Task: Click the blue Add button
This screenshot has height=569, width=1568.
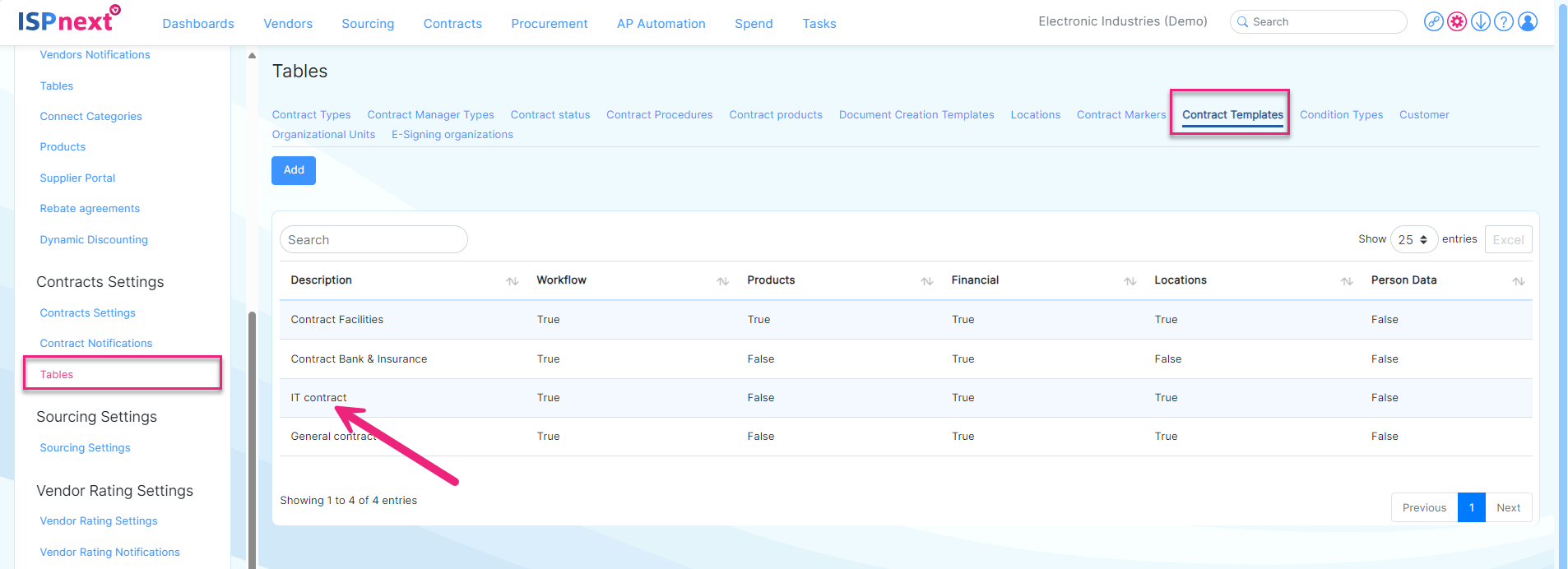Action: coord(294,170)
